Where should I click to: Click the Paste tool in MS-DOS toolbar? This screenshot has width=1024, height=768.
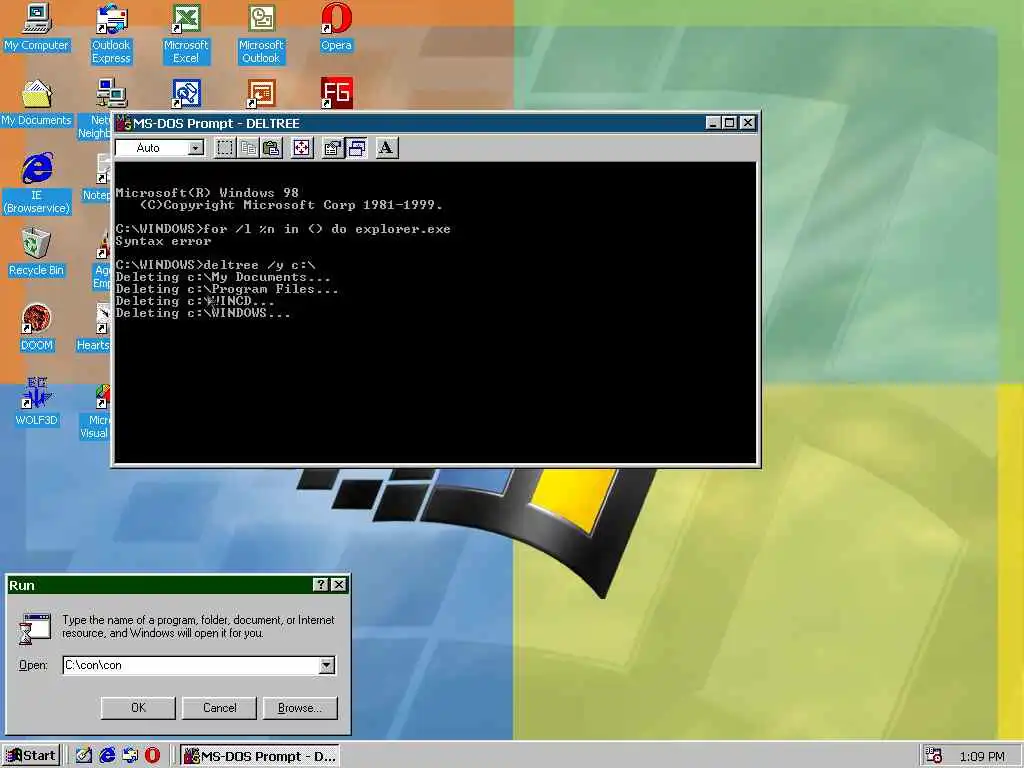[x=271, y=148]
